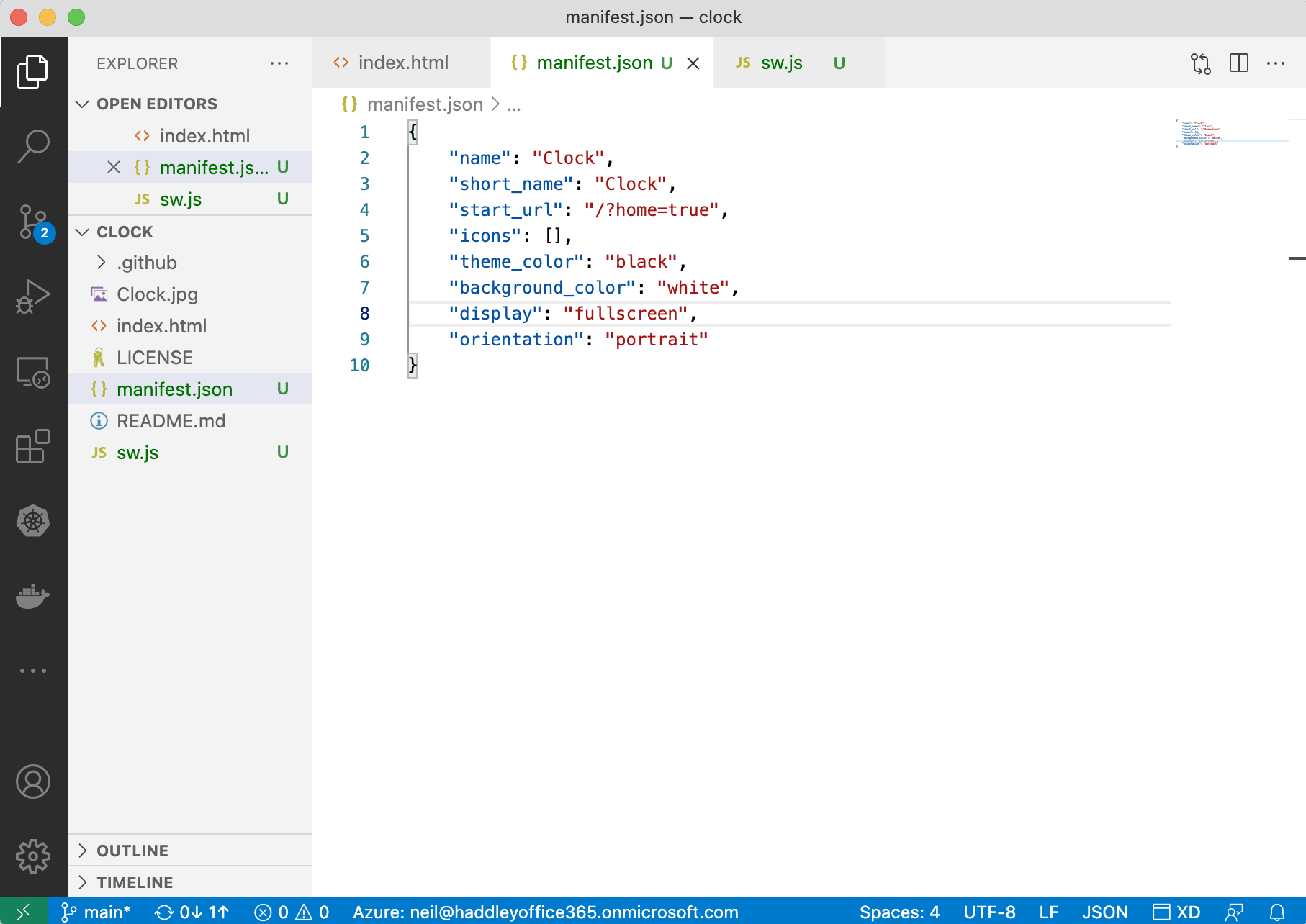
Task: Expand the .github folder
Action: 147,263
